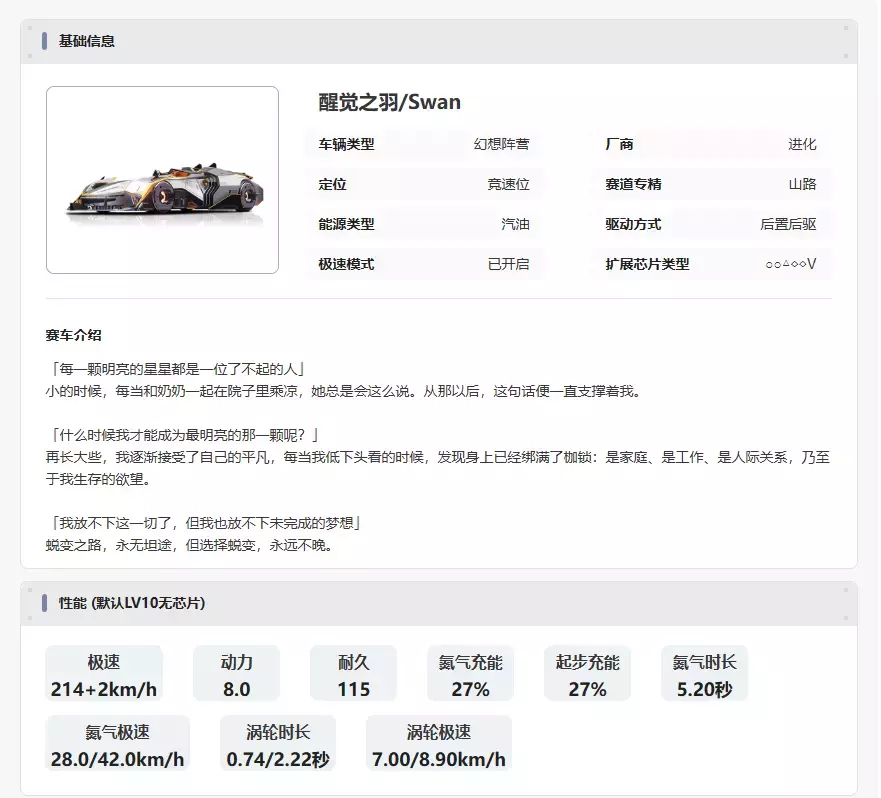Click the 竞速位 value
Image resolution: width=881 pixels, height=798 pixels.
tap(508, 184)
